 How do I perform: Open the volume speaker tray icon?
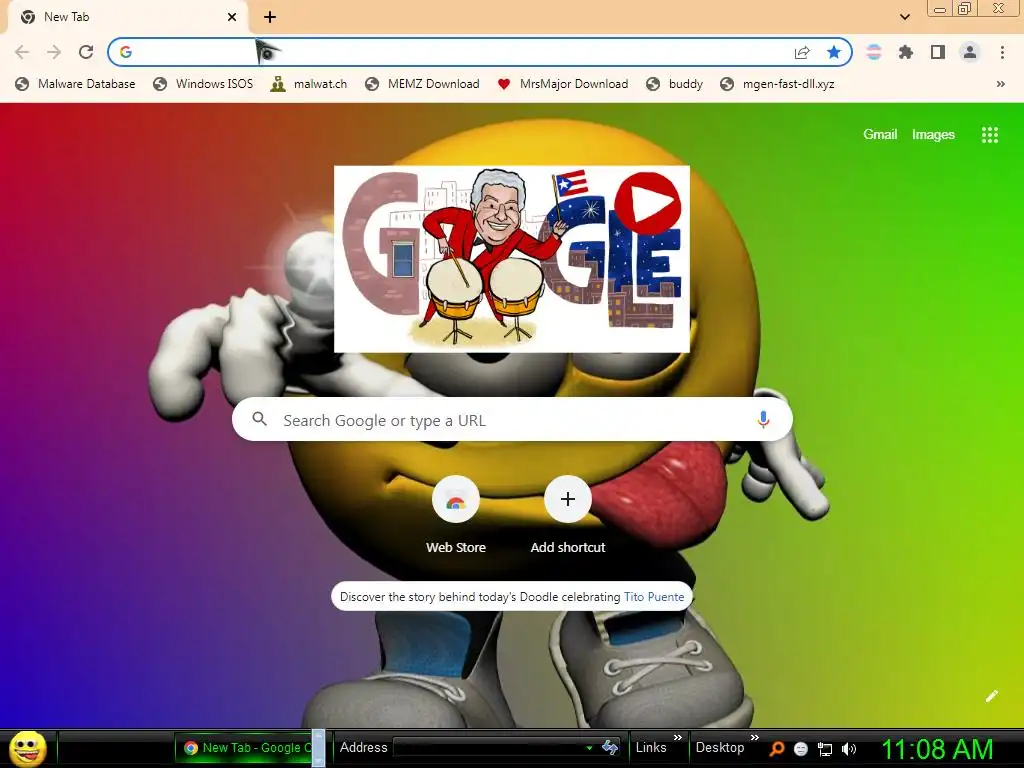[x=848, y=749]
